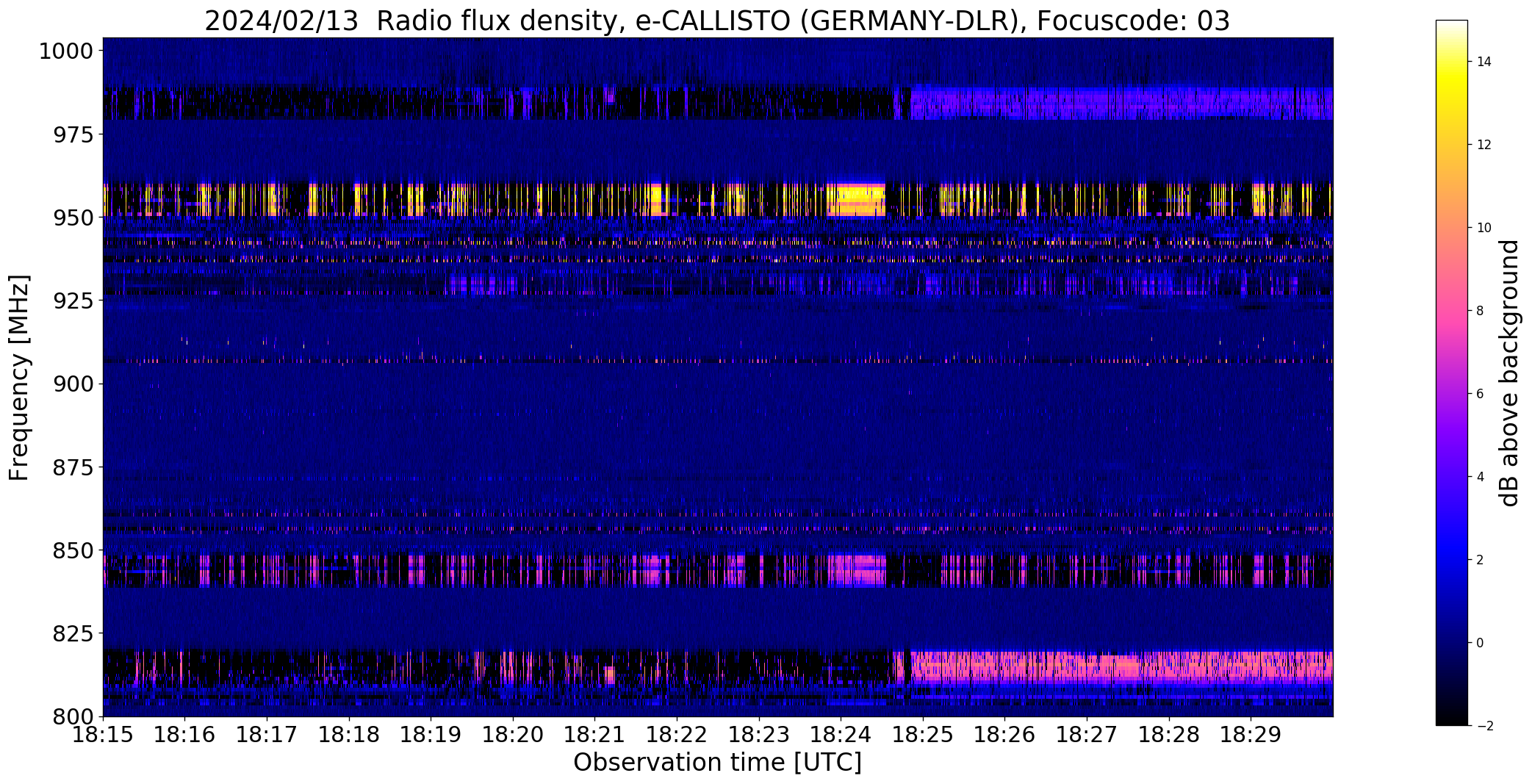Click the 1000 frequency tick label
The image size is (1532, 784).
tap(65, 51)
